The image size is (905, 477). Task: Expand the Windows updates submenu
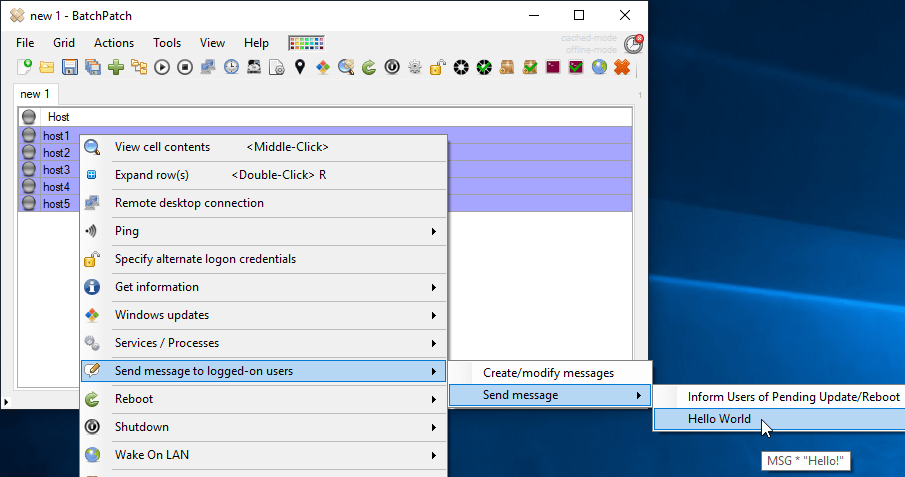tap(264, 315)
